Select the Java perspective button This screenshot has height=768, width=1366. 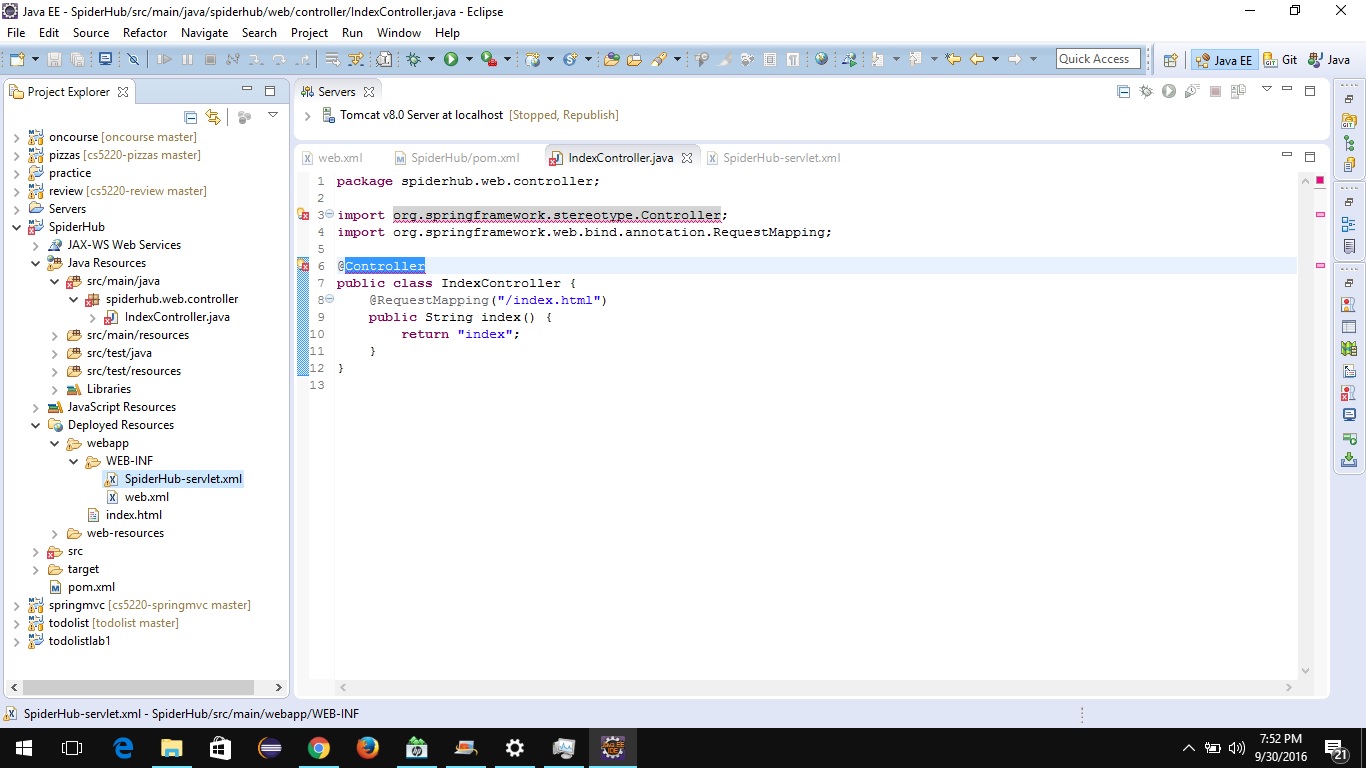coord(1329,60)
